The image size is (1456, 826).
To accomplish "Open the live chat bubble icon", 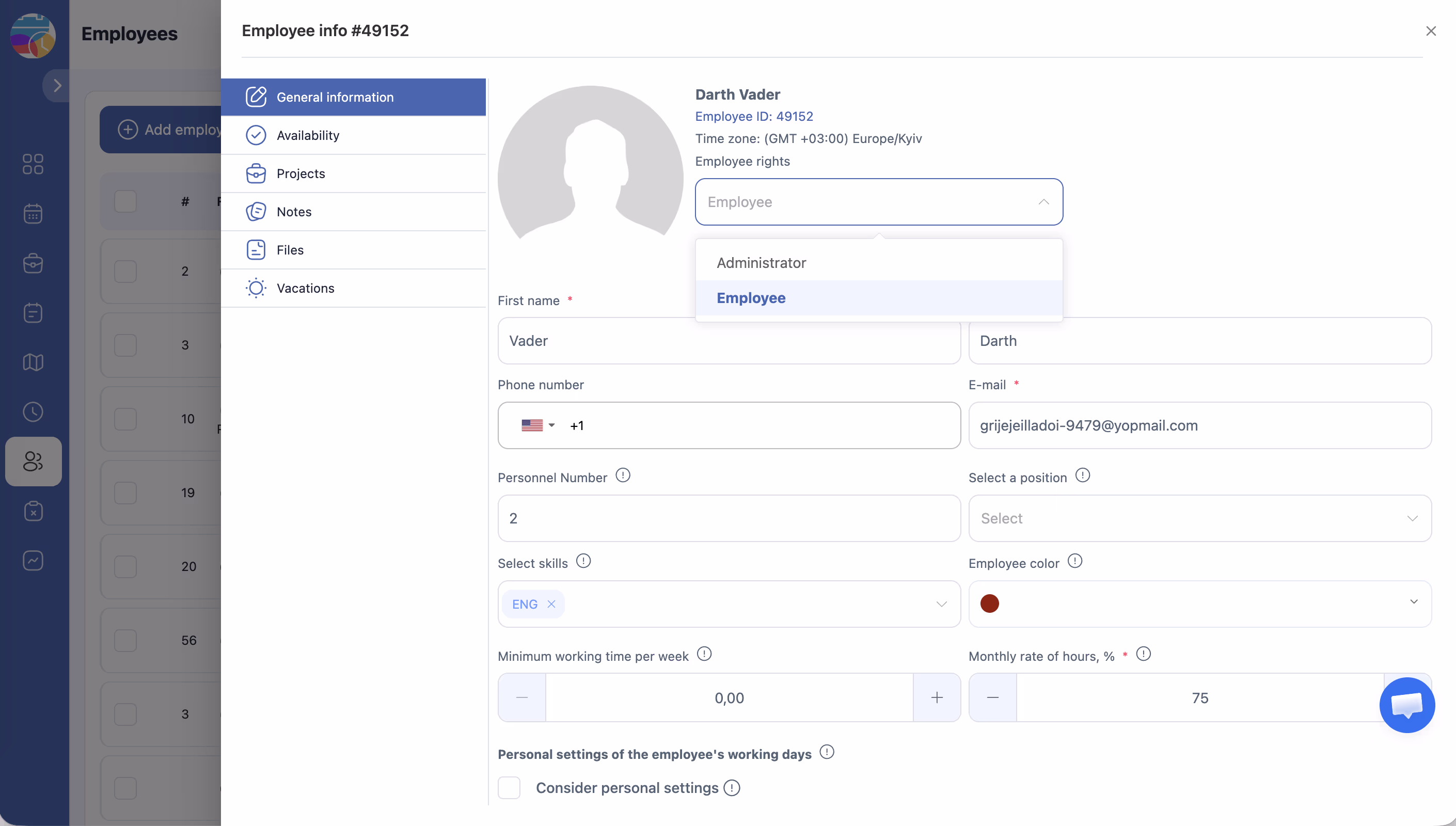I will (1406, 705).
